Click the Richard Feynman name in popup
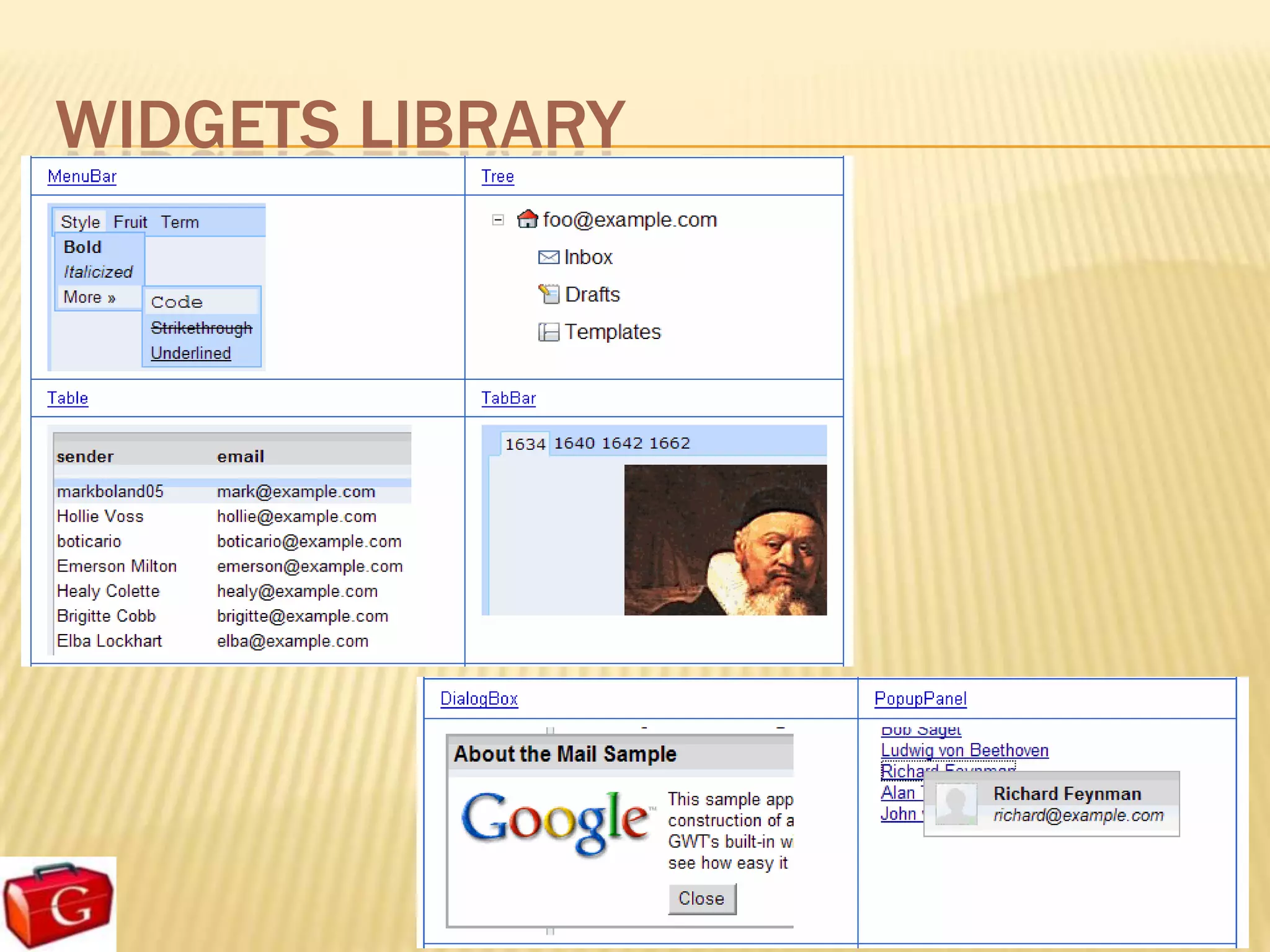 pos(1067,793)
